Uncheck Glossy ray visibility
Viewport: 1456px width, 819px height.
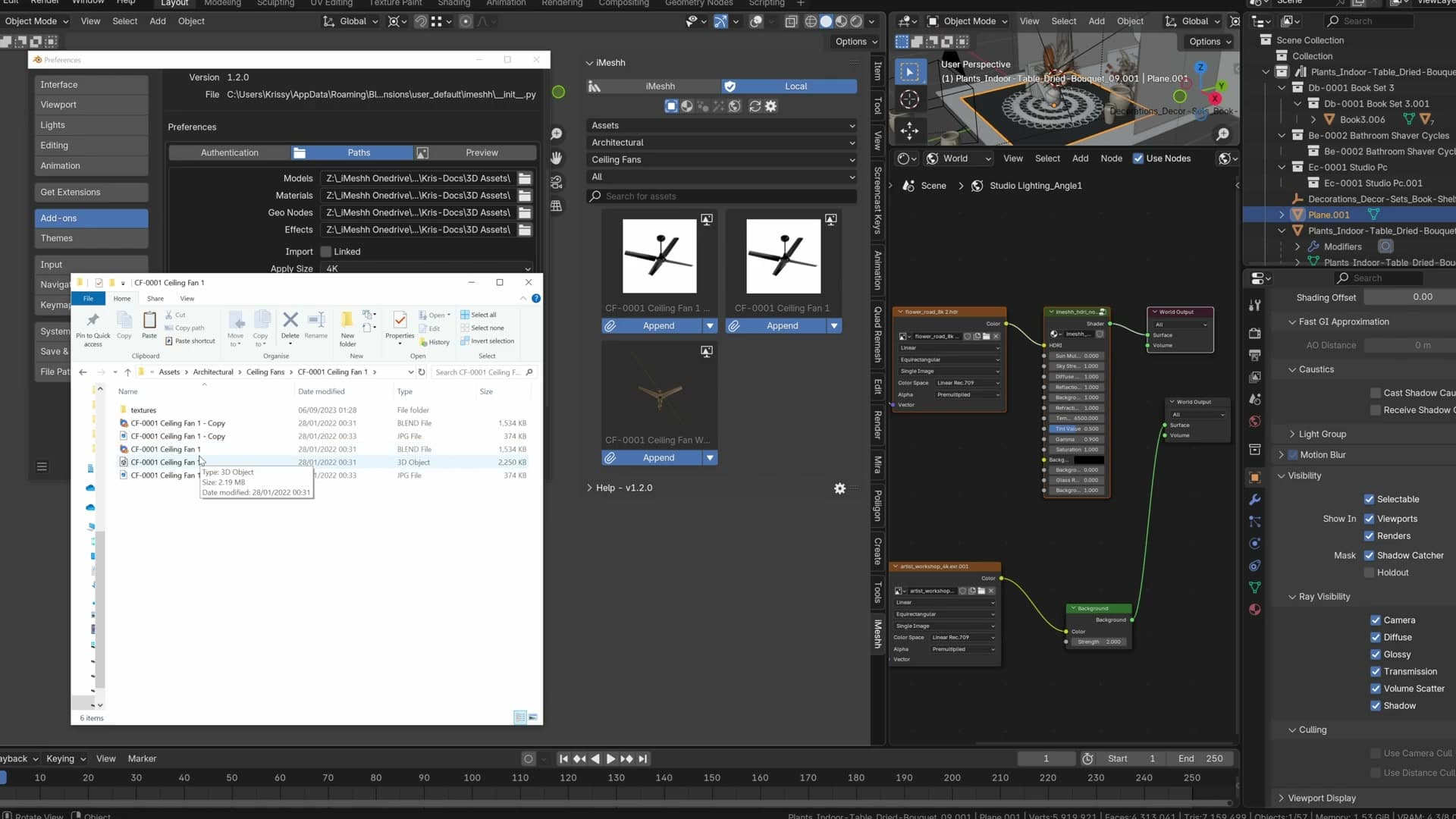[x=1375, y=655]
